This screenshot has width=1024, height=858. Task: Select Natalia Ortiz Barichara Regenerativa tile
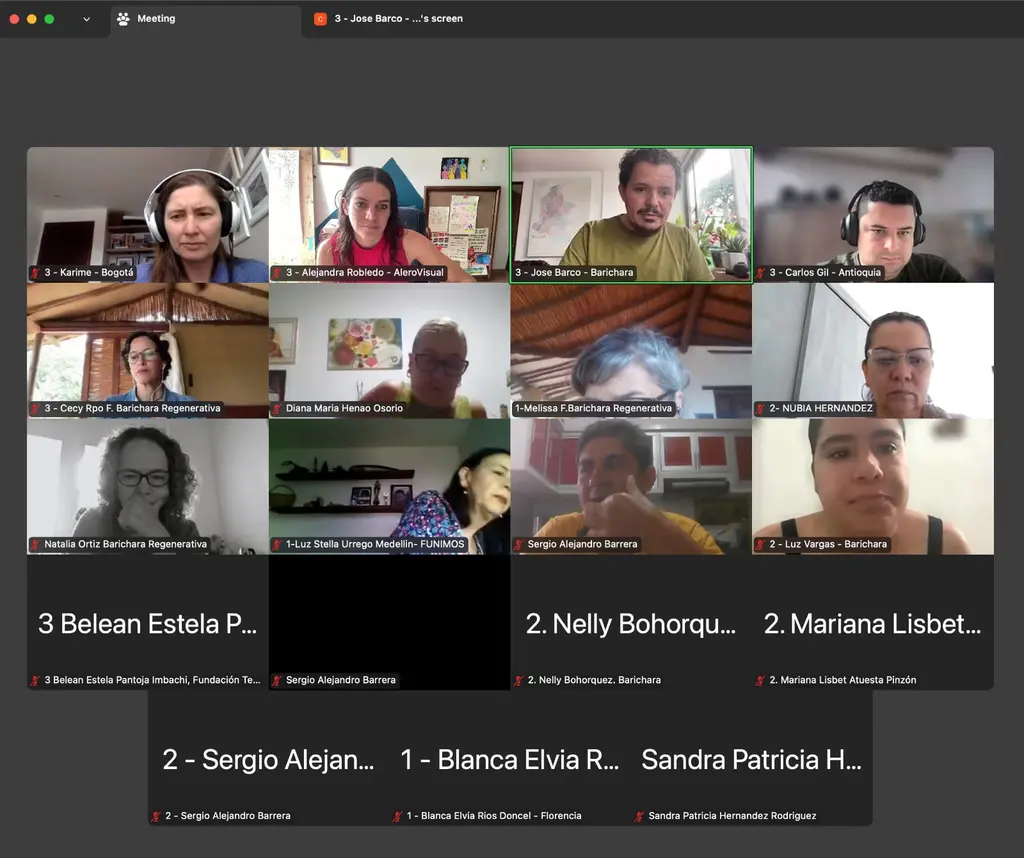click(148, 486)
